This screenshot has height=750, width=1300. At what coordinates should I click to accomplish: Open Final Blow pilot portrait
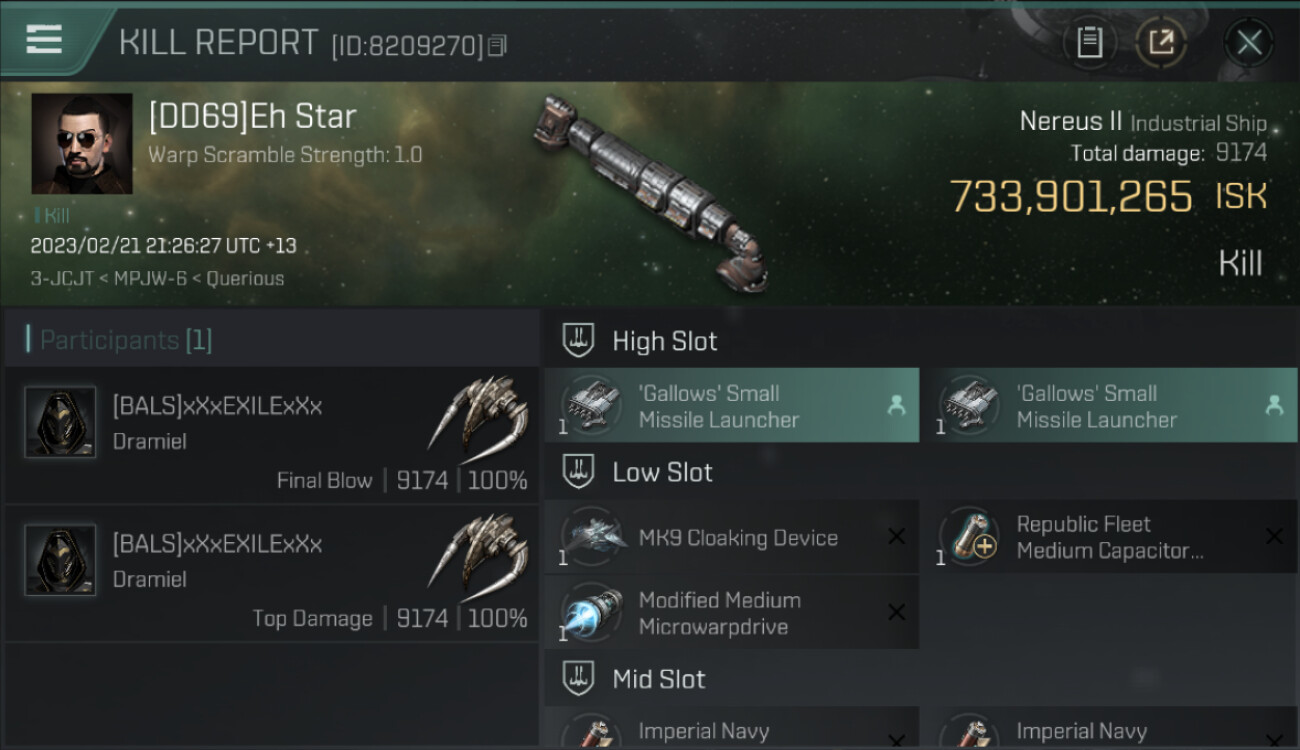[x=60, y=422]
